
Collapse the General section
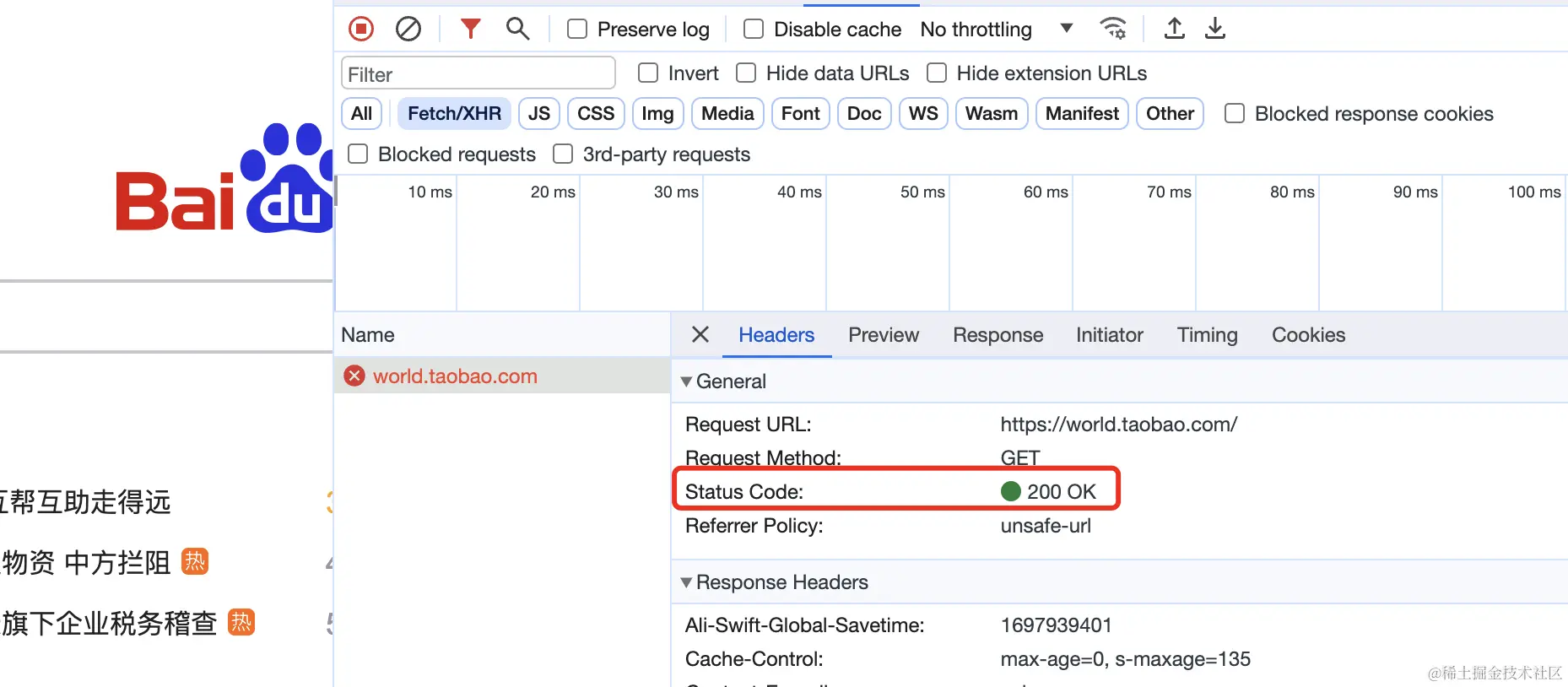tap(686, 381)
